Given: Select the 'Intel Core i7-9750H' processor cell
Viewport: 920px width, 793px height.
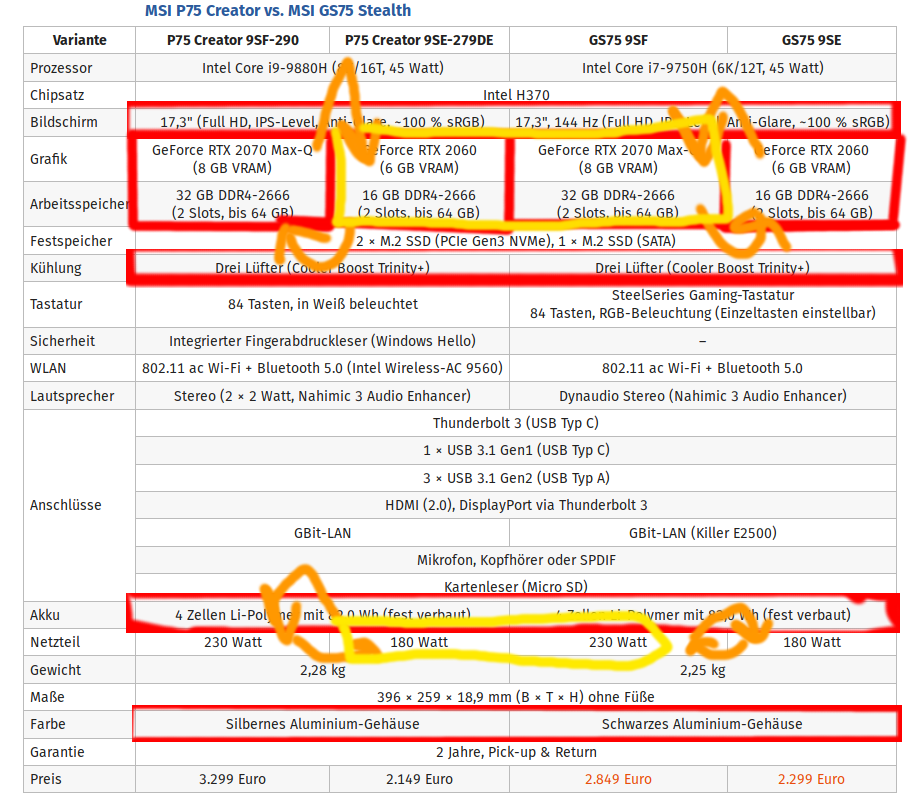Looking at the screenshot, I should [x=703, y=67].
